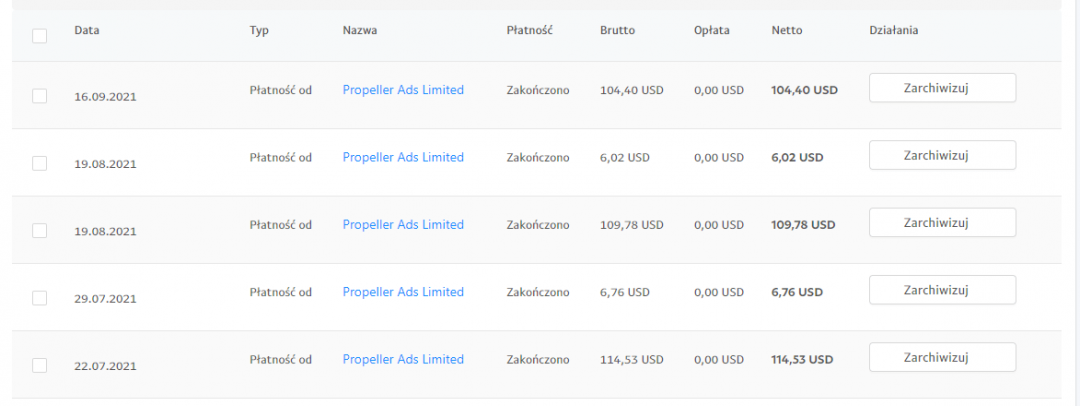Image resolution: width=1080 pixels, height=406 pixels.
Task: Click the Netto column header
Action: point(786,30)
